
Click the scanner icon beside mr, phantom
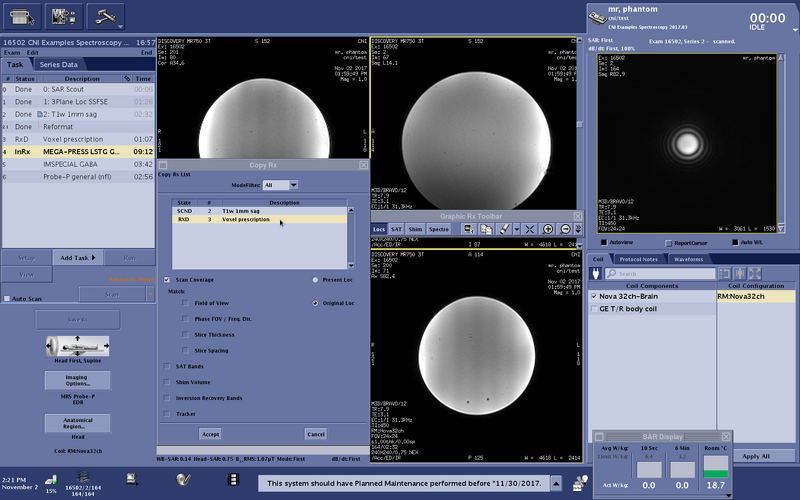pos(597,18)
